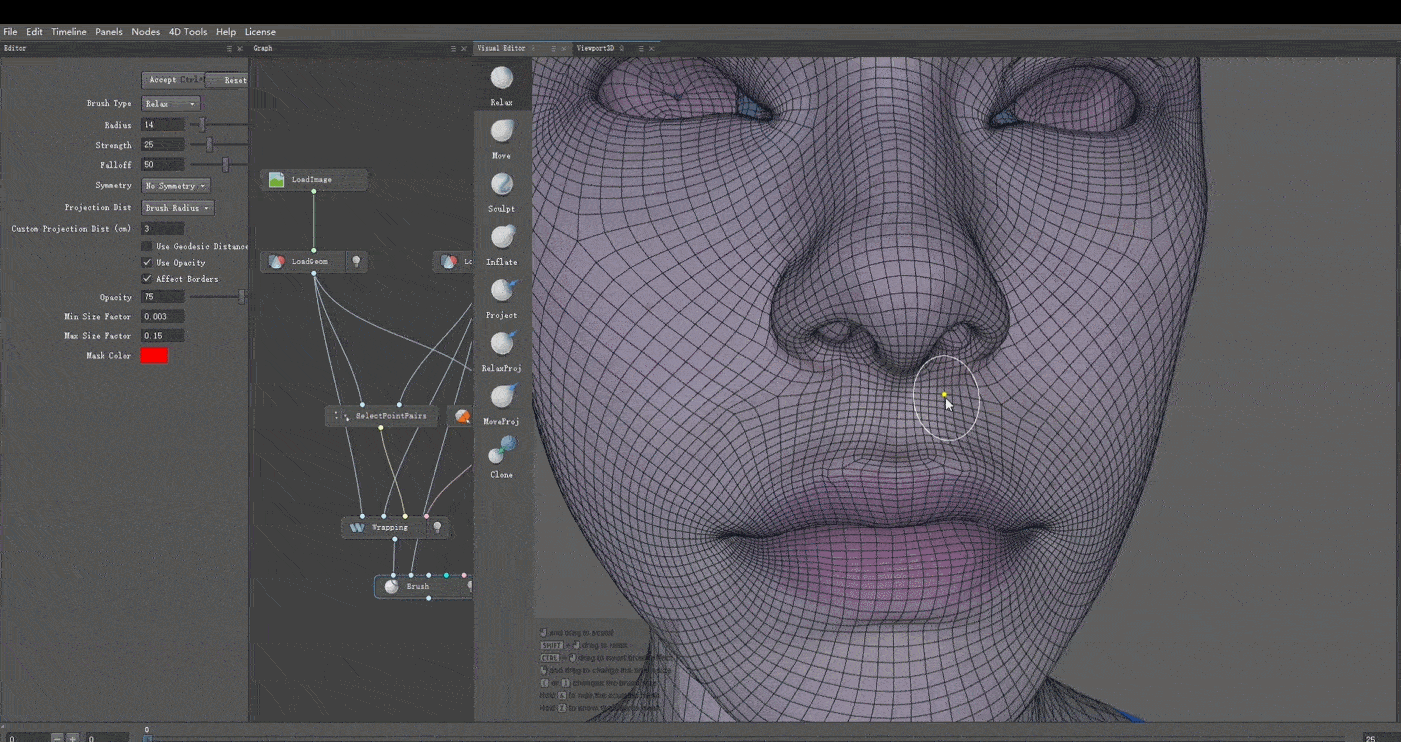The width and height of the screenshot is (1401, 742).
Task: Uncheck Affect Borders checkbox
Action: [x=147, y=278]
